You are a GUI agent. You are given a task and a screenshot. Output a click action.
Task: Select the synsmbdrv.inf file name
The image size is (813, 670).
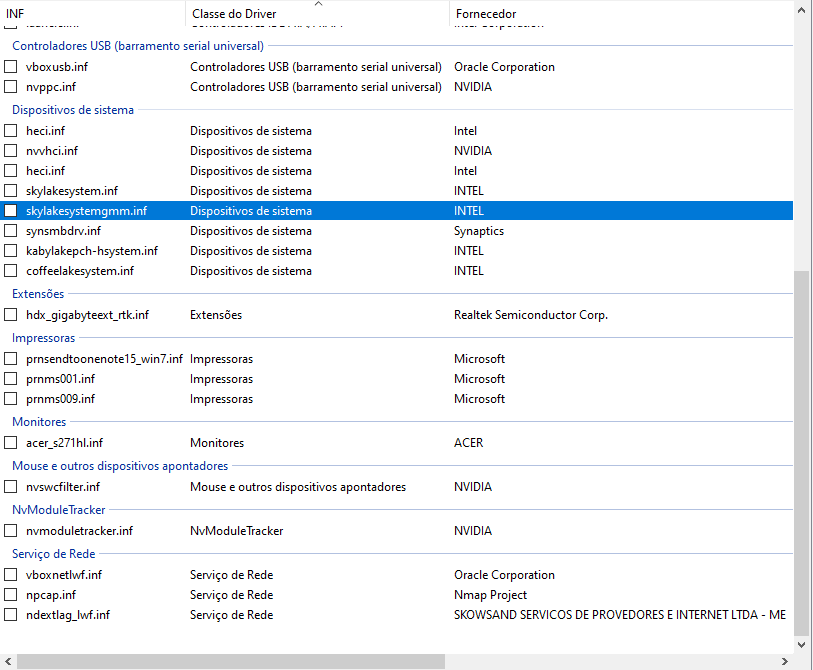(63, 231)
